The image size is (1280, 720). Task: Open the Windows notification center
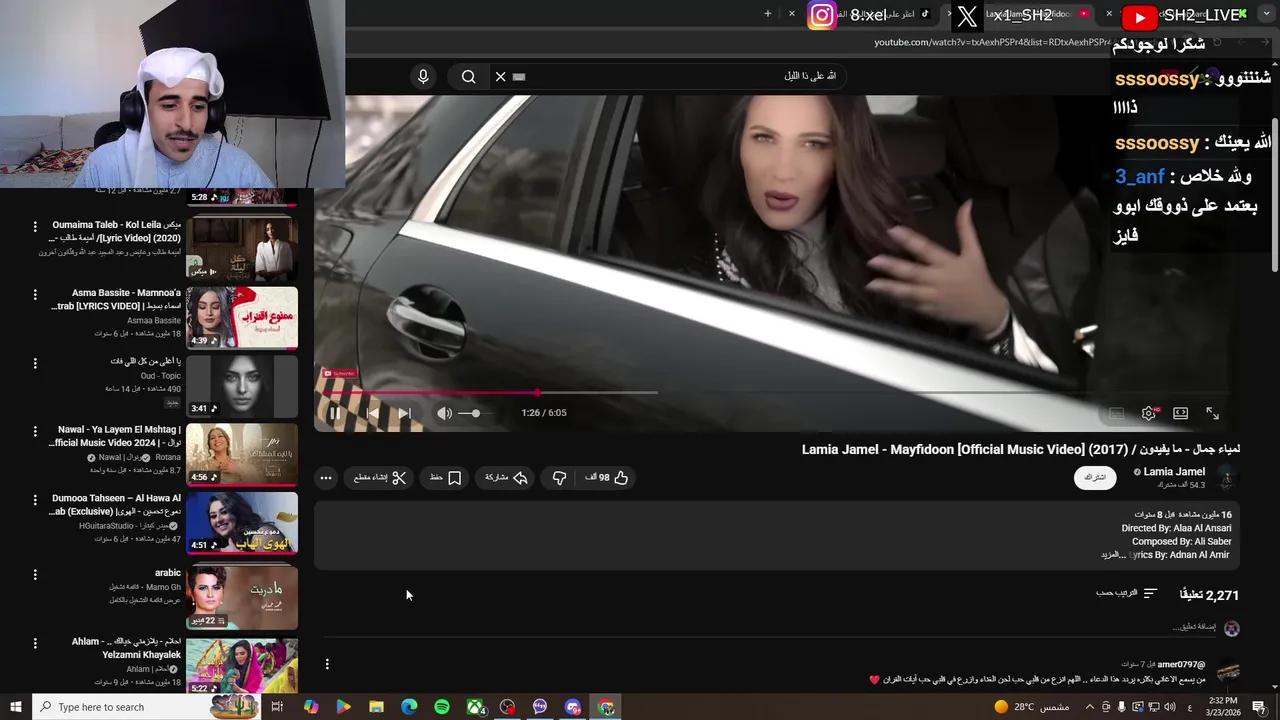(x=1259, y=707)
